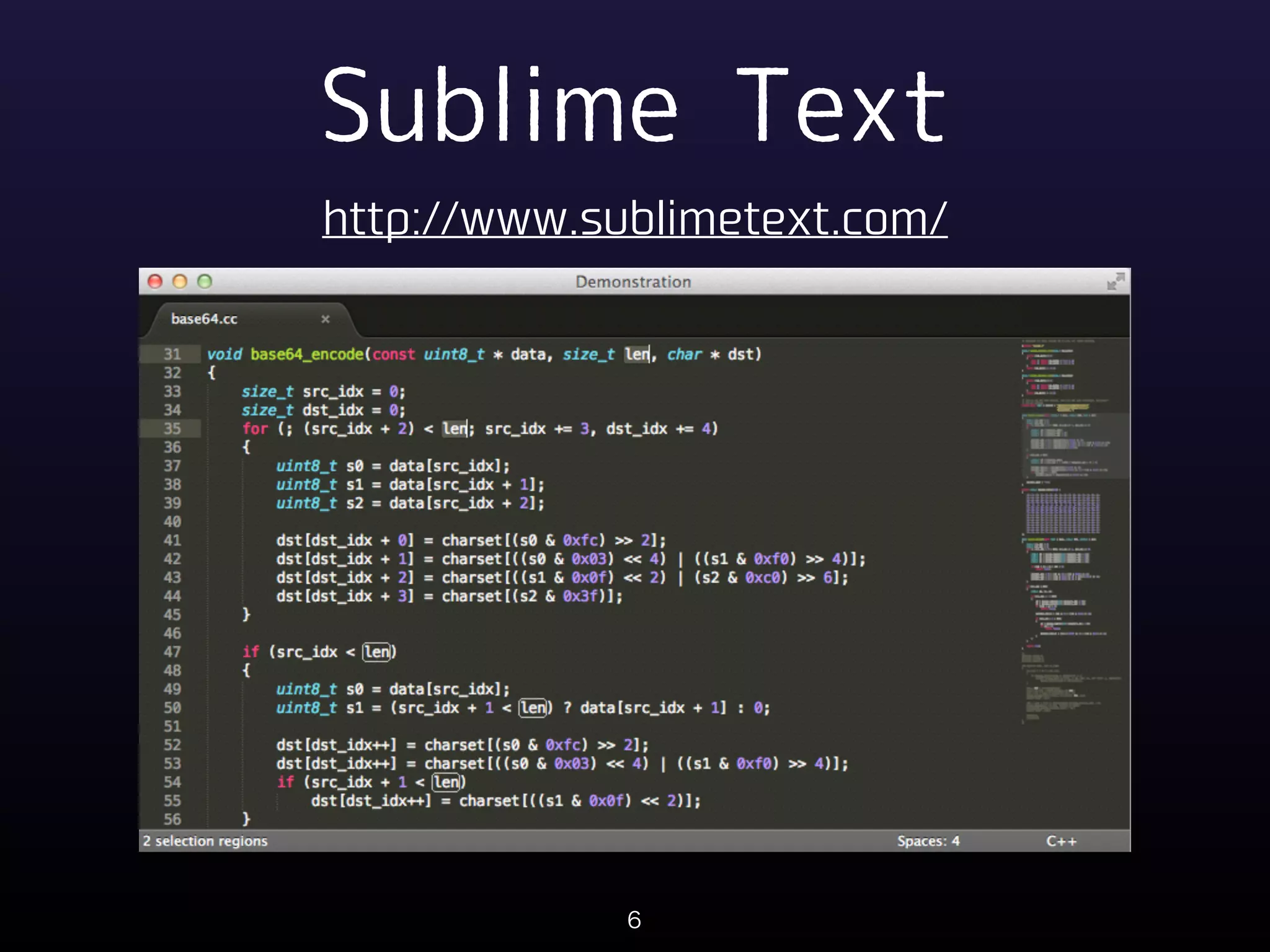Click 'dst_idx += 4' on line 35

coord(659,428)
